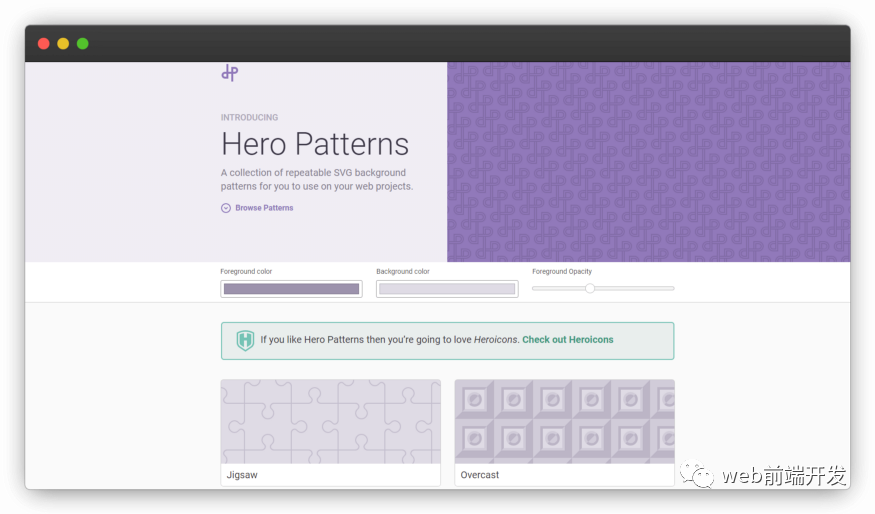Click the purple pattern preview panel
The height and width of the screenshot is (514, 875).
coord(648,162)
